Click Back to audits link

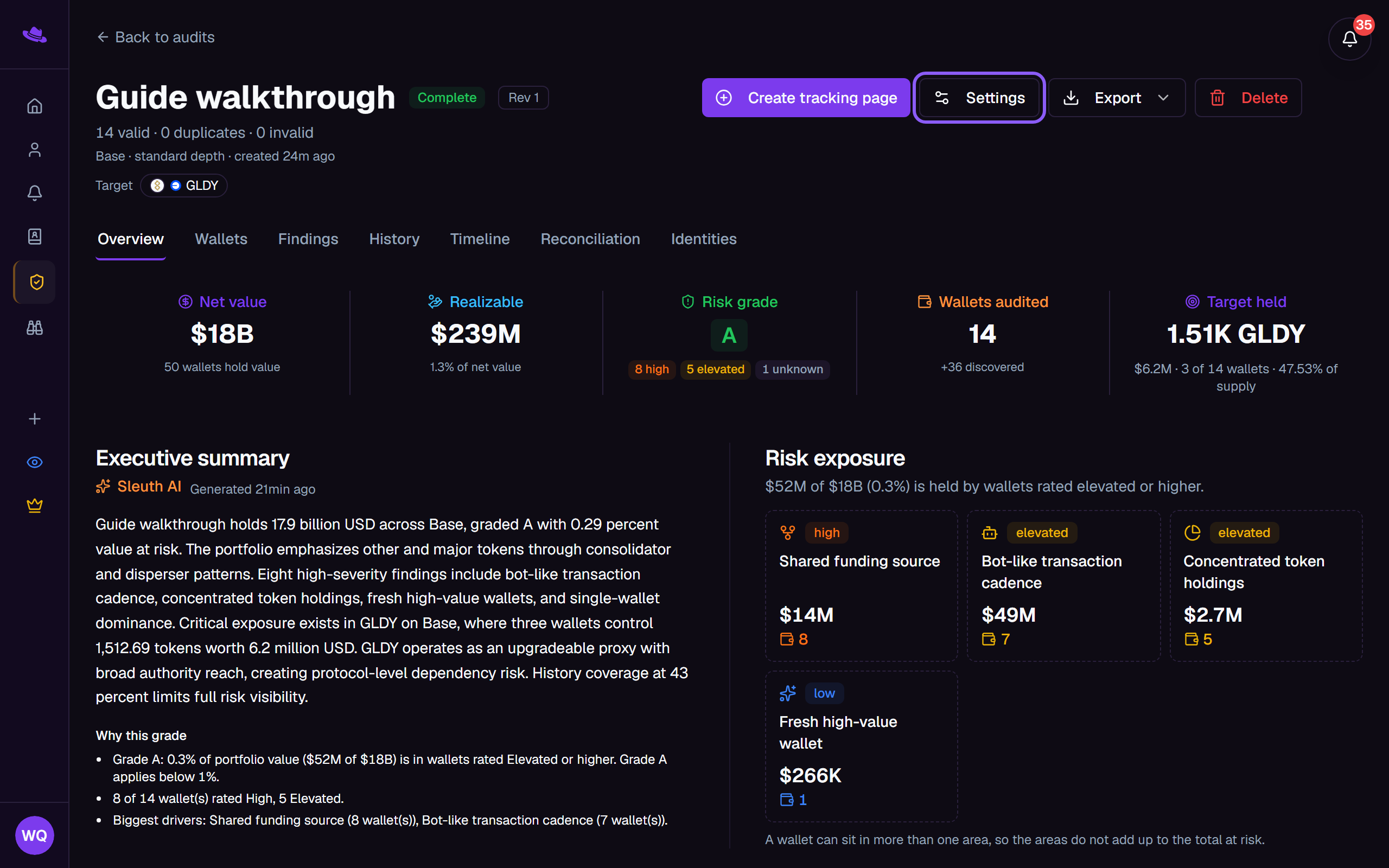click(156, 37)
